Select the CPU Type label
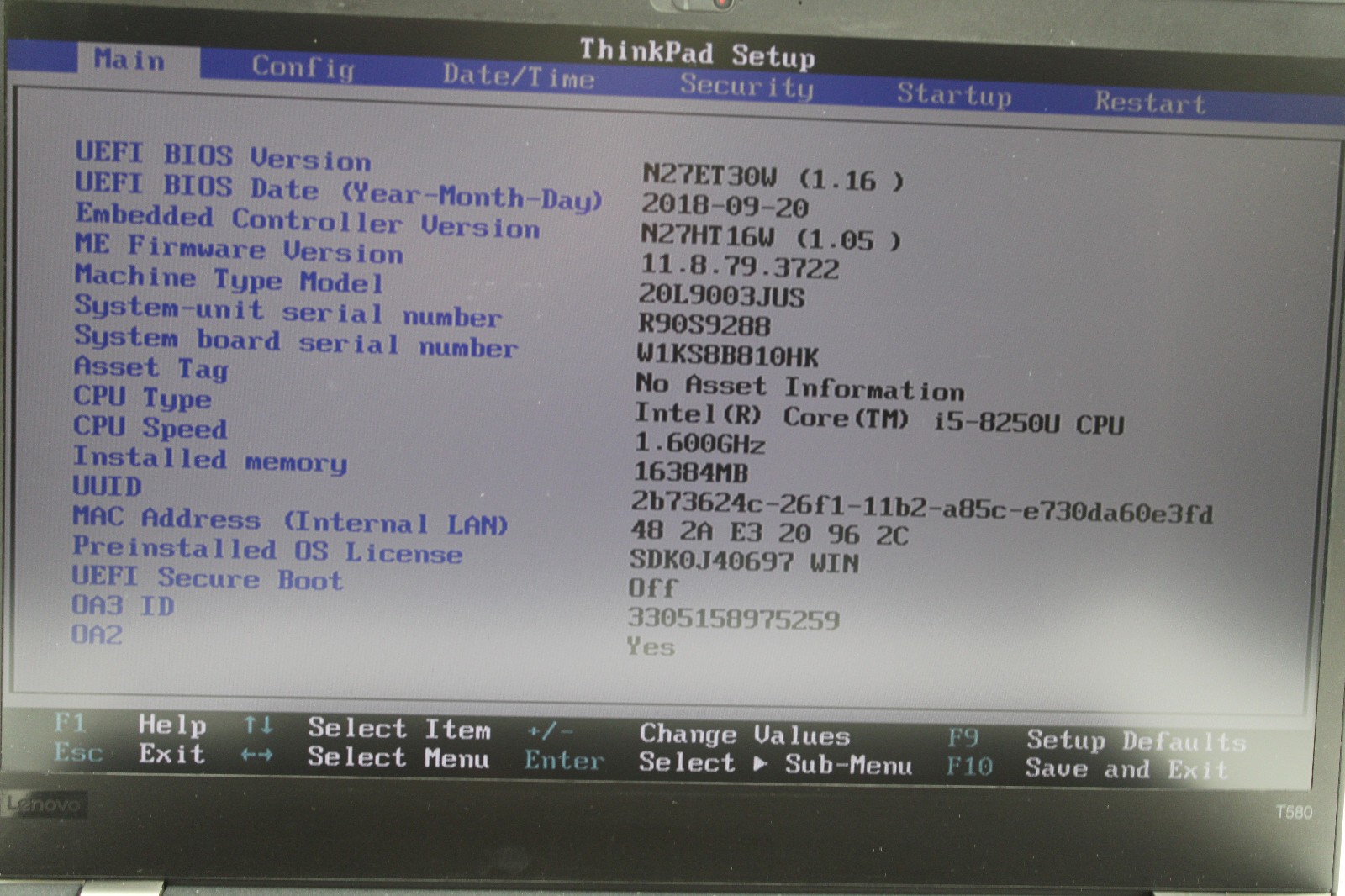The image size is (1345, 896). click(143, 397)
